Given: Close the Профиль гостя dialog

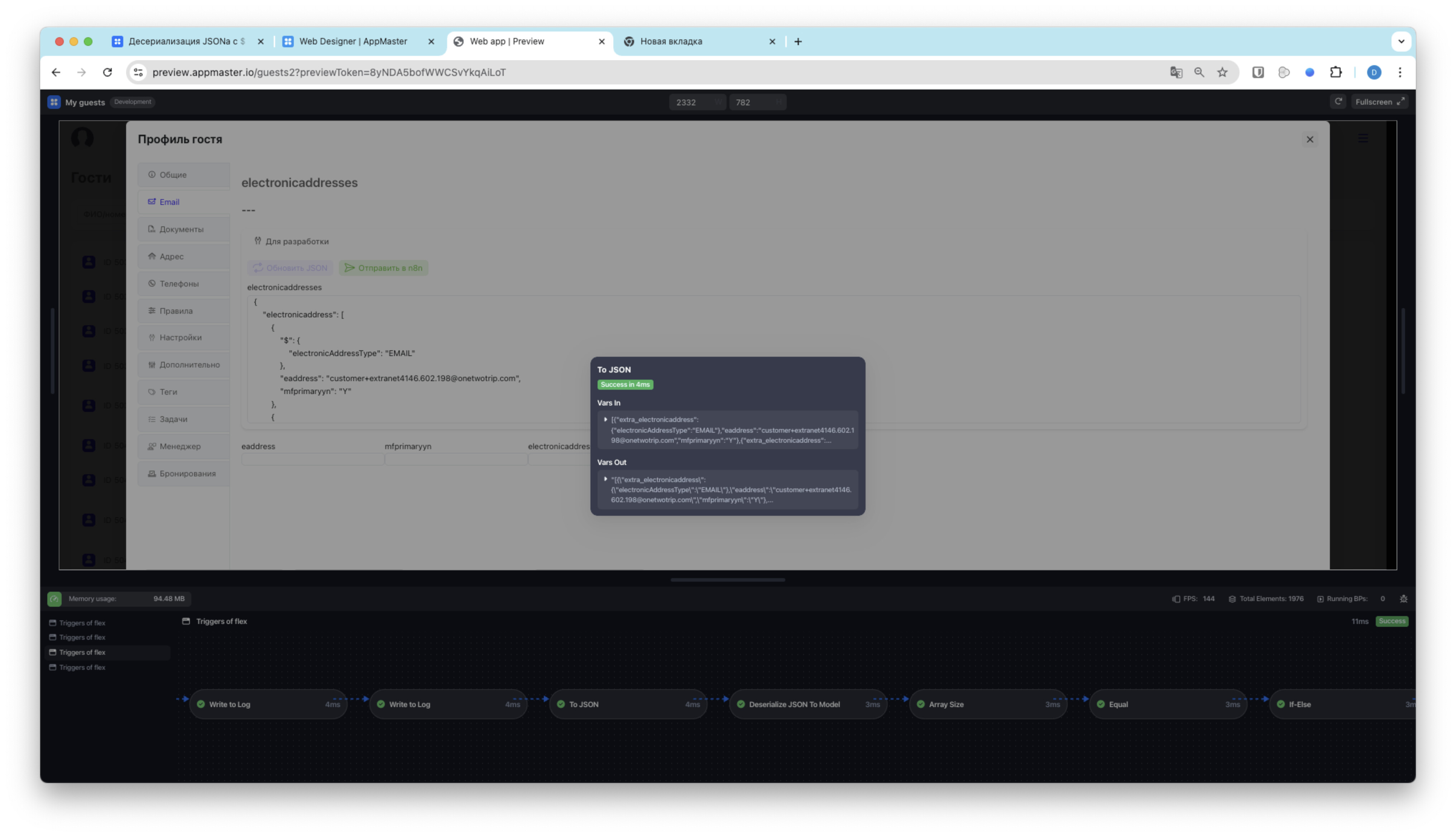Looking at the screenshot, I should (1309, 140).
